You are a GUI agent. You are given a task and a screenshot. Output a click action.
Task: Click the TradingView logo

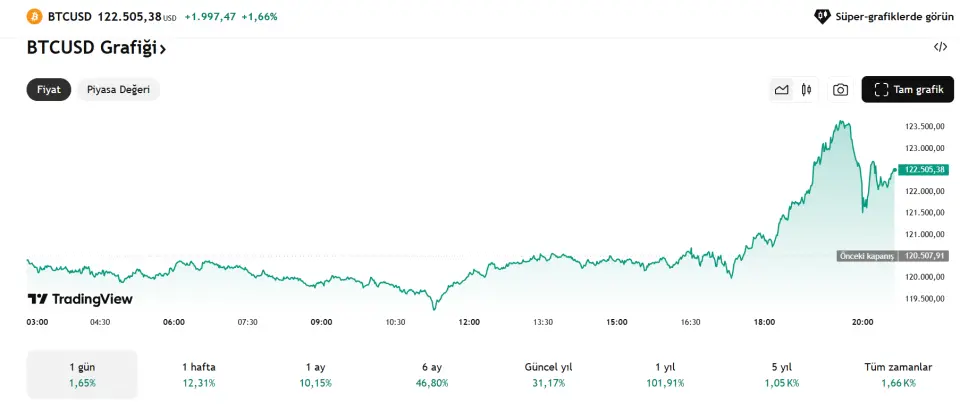80,299
